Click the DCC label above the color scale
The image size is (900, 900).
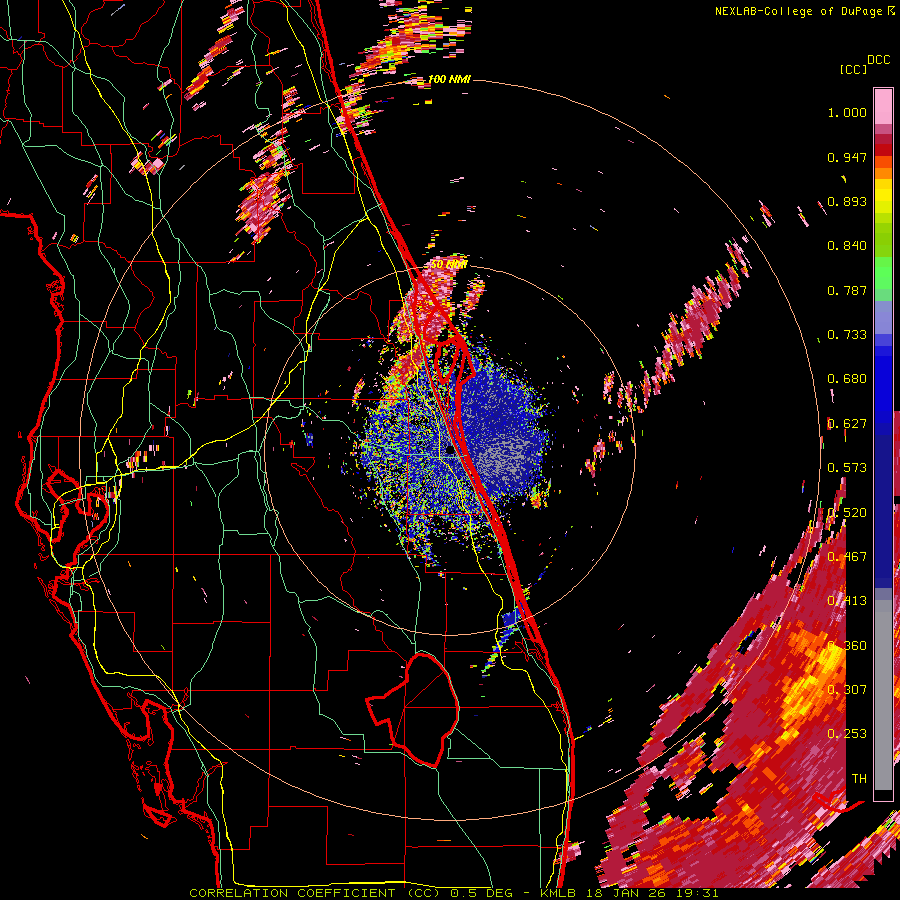click(878, 60)
